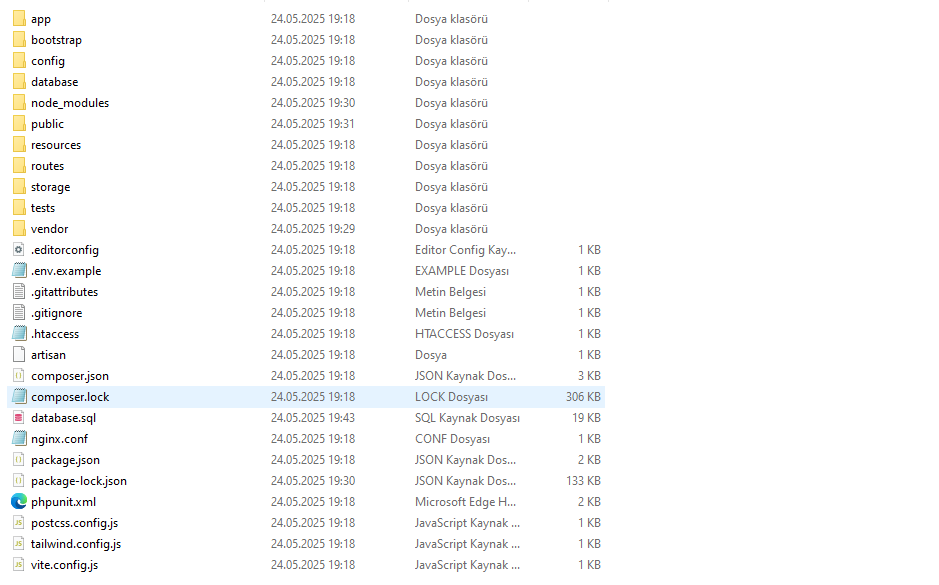Click the .gitignore text file icon

[x=19, y=313]
